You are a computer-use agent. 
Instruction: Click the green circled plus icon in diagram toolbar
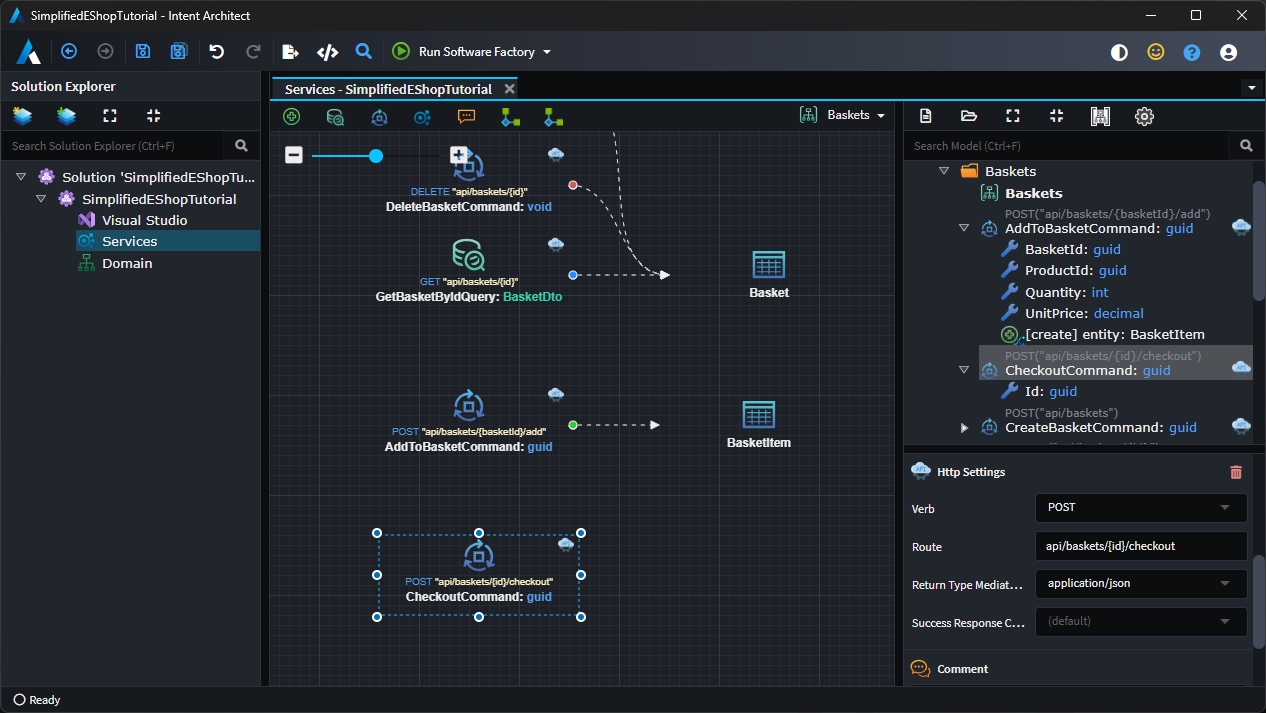click(292, 117)
